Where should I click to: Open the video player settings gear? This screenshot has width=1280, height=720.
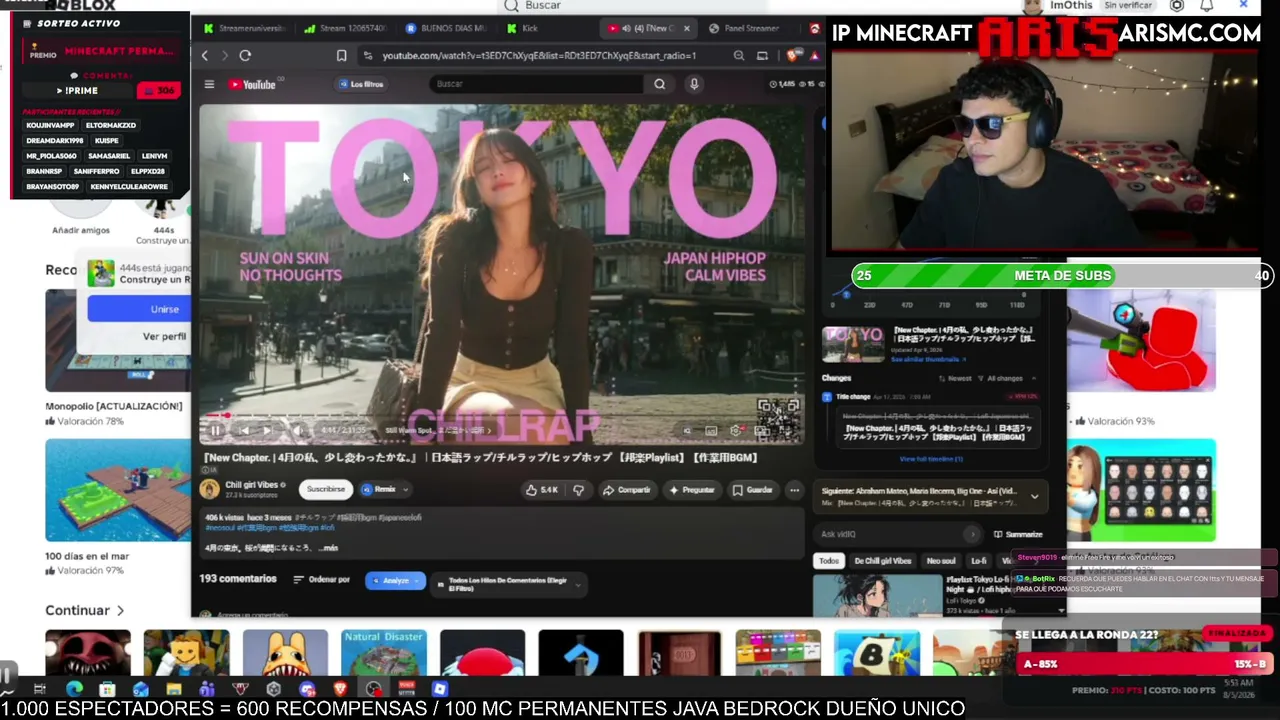(x=737, y=431)
